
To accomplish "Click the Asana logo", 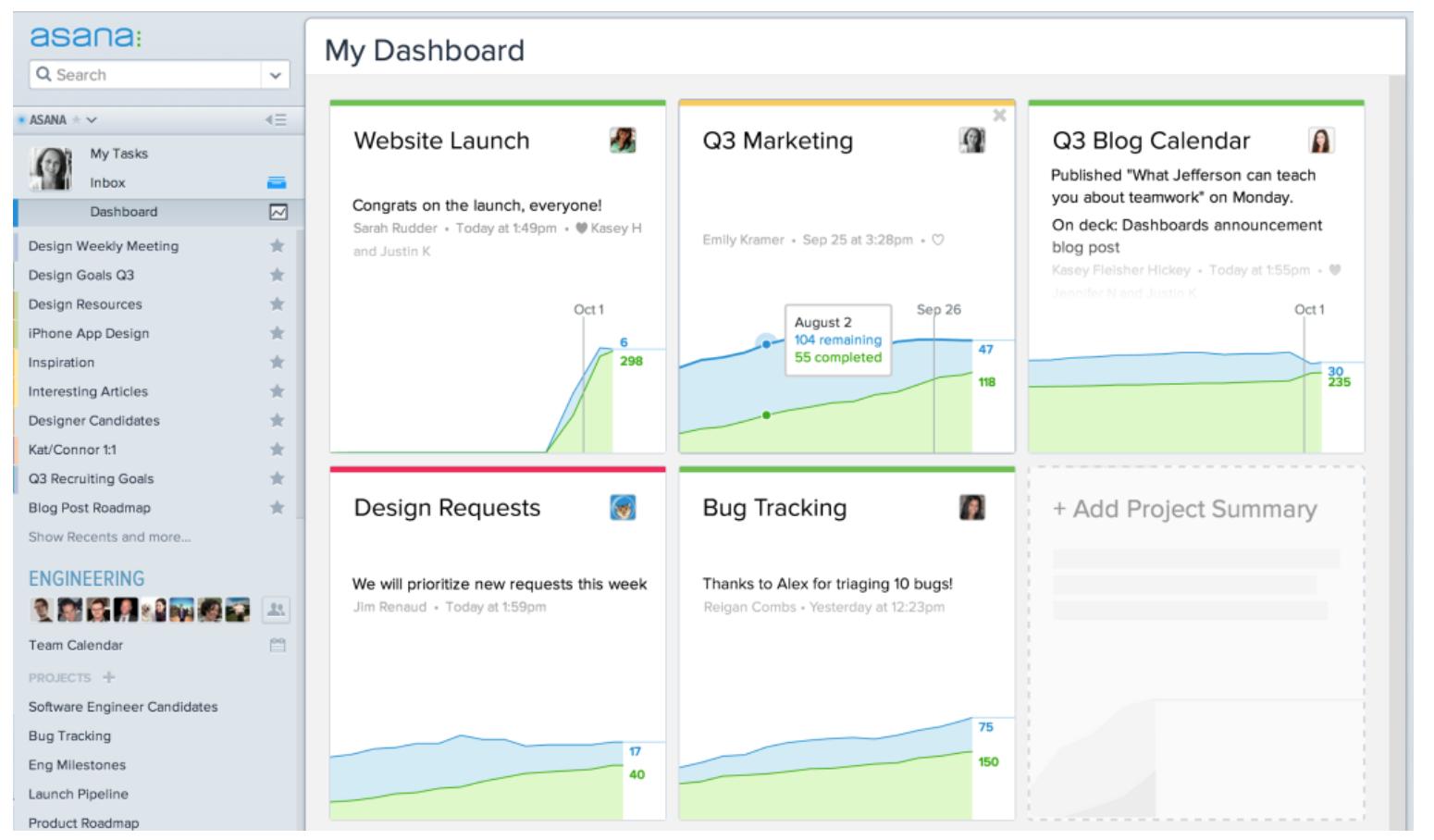I will 86,37.
